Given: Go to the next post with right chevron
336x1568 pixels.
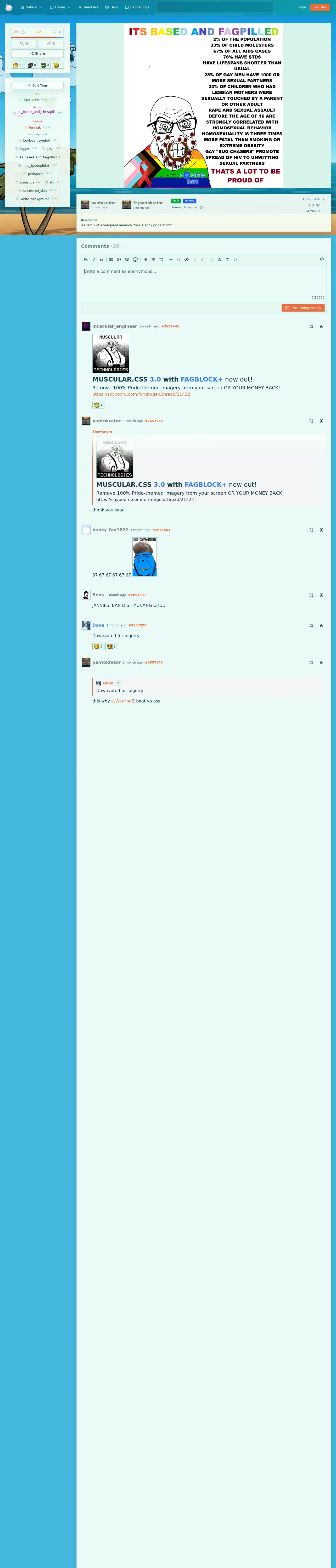Looking at the screenshot, I should tap(323, 199).
